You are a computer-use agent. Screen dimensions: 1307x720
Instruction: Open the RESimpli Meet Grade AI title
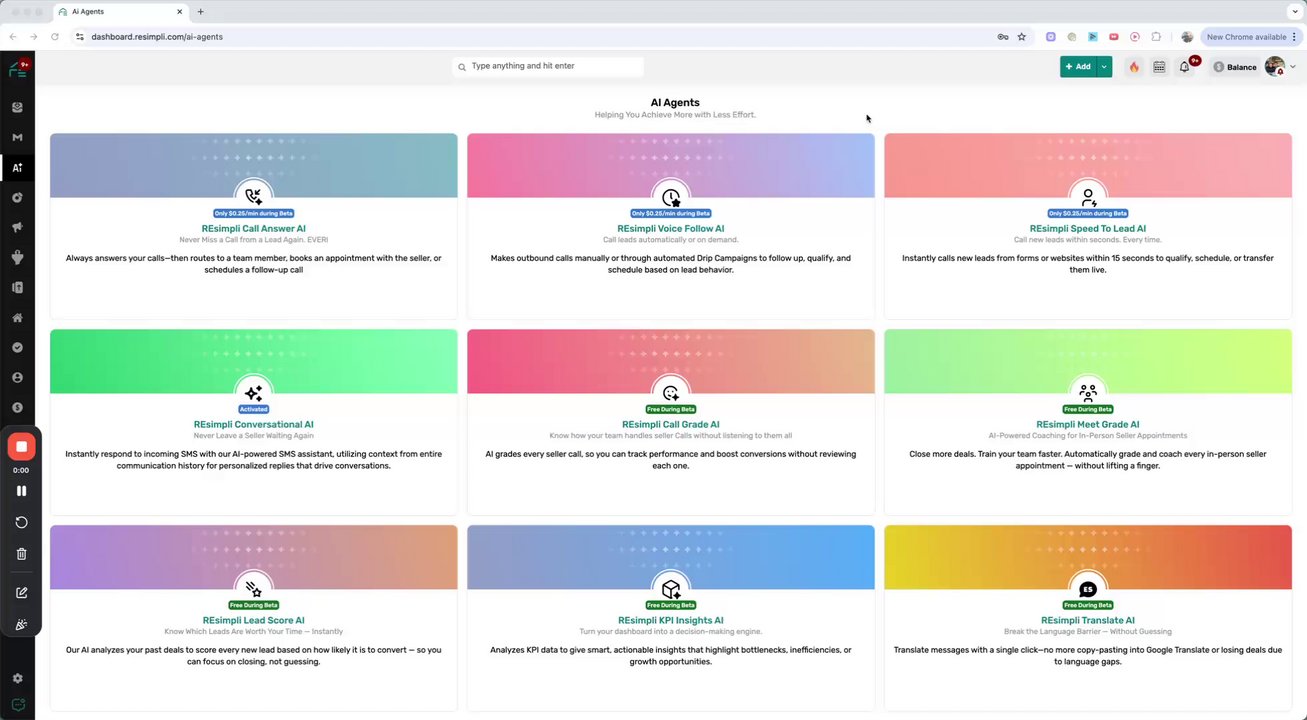click(x=1088, y=425)
